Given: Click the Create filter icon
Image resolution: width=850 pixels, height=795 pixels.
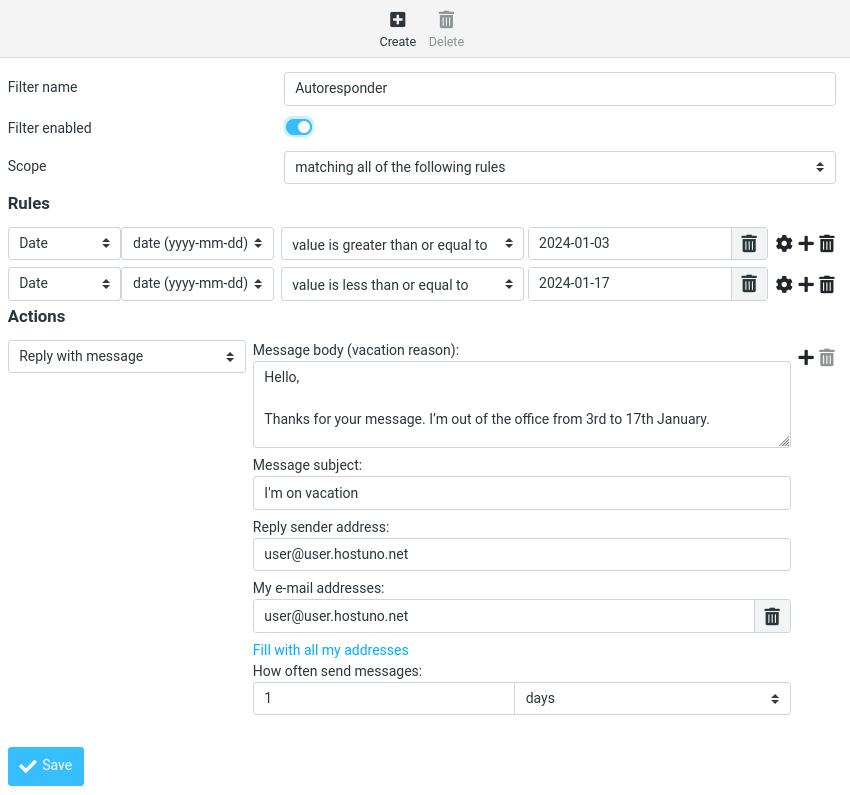Looking at the screenshot, I should coord(397,20).
